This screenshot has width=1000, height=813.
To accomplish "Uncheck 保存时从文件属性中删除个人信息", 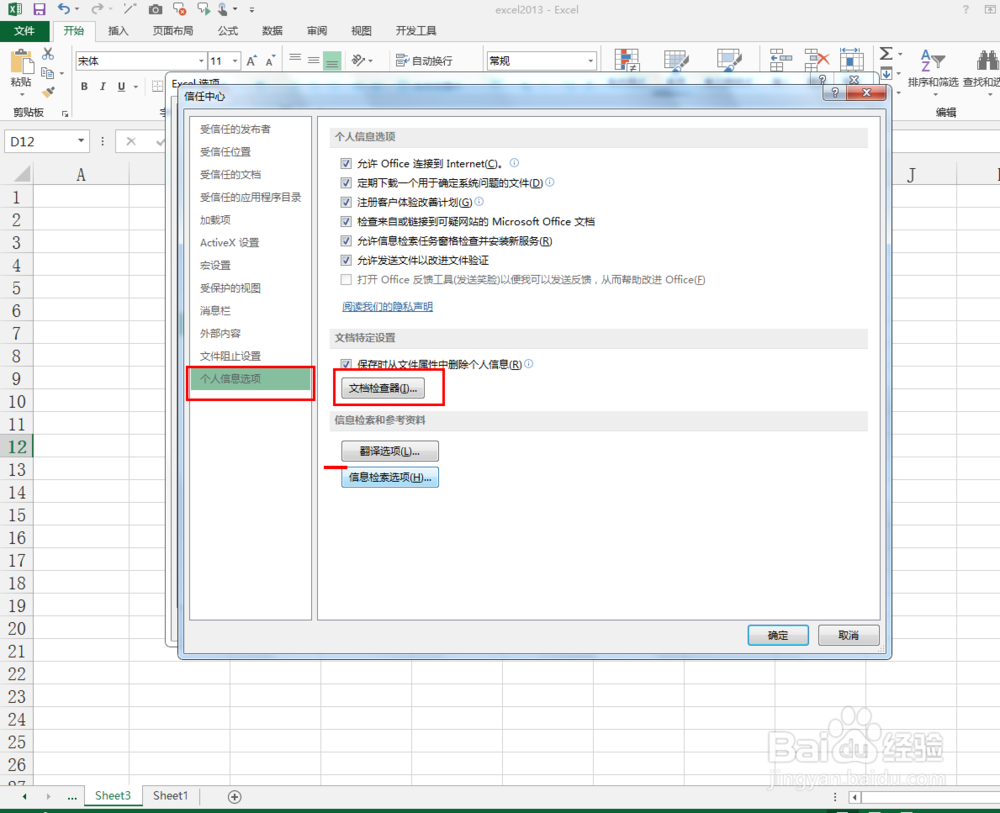I will 346,364.
